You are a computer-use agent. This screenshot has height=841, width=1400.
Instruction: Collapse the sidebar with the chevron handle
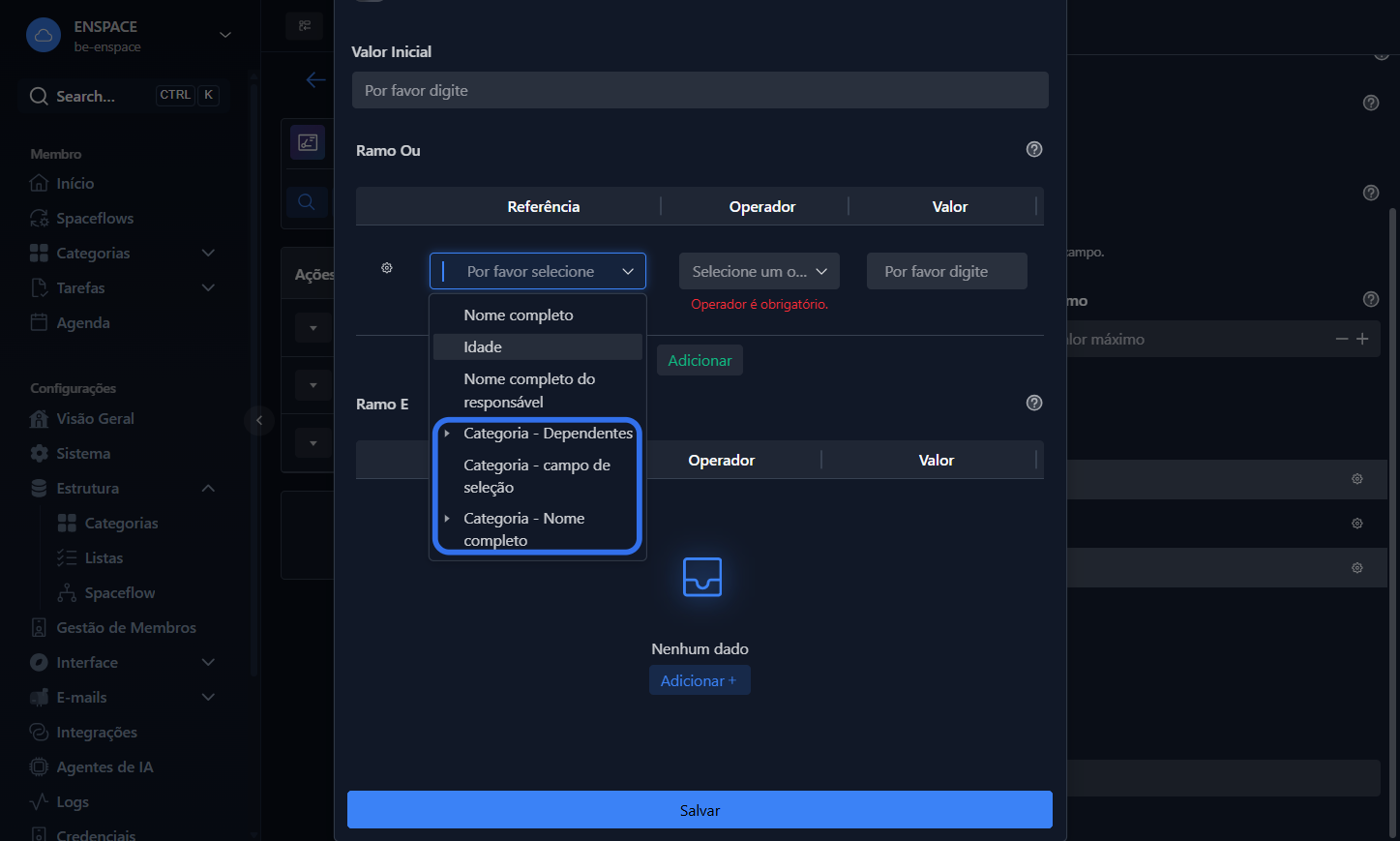[x=259, y=420]
